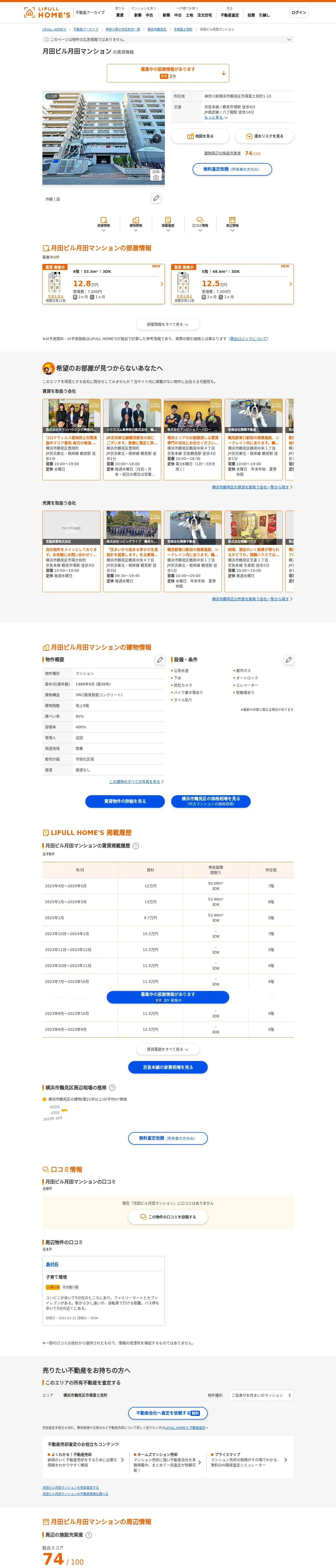
Task: Click この物件の口コミを投稿する button
Action: (x=168, y=1217)
